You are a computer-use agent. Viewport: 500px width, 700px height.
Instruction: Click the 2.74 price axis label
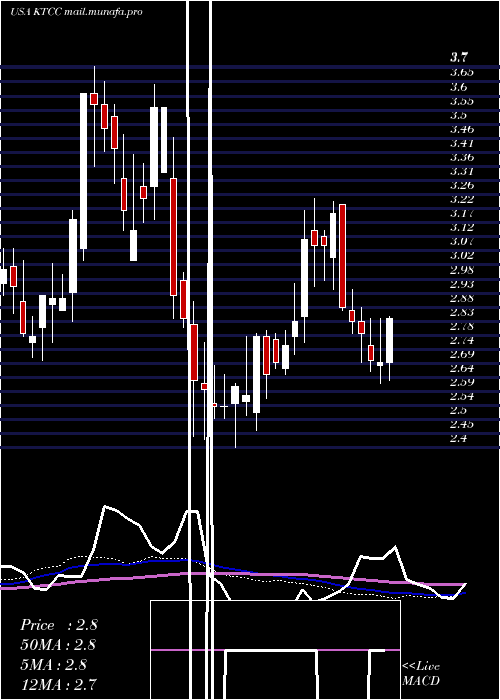pyautogui.click(x=462, y=340)
